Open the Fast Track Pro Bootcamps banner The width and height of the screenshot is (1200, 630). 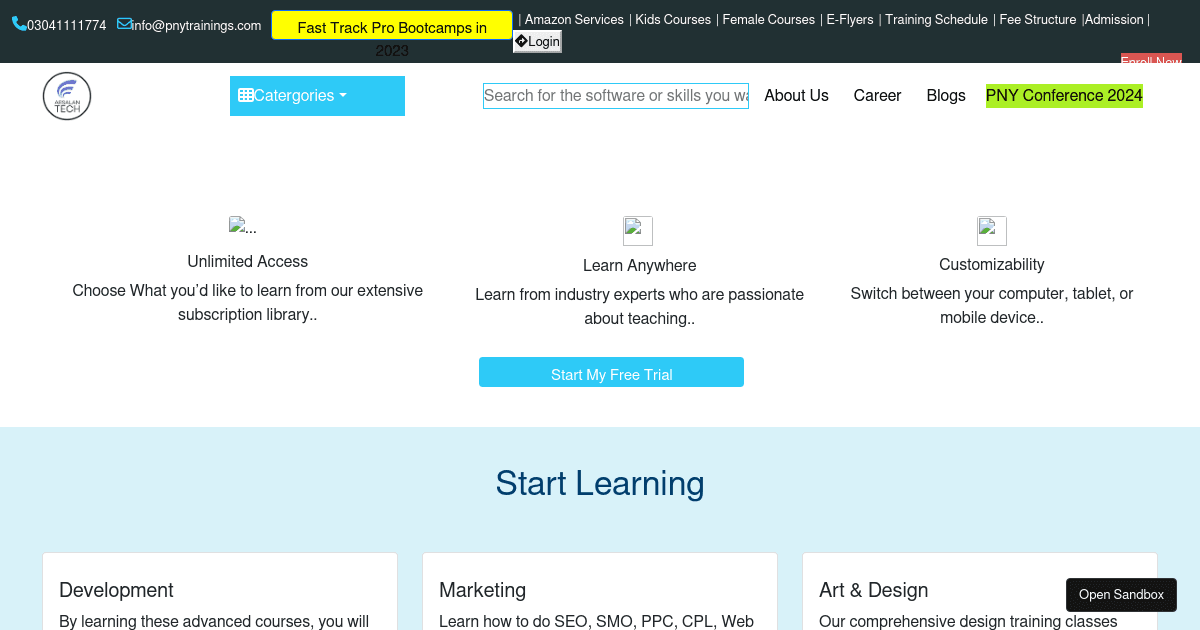point(391,27)
